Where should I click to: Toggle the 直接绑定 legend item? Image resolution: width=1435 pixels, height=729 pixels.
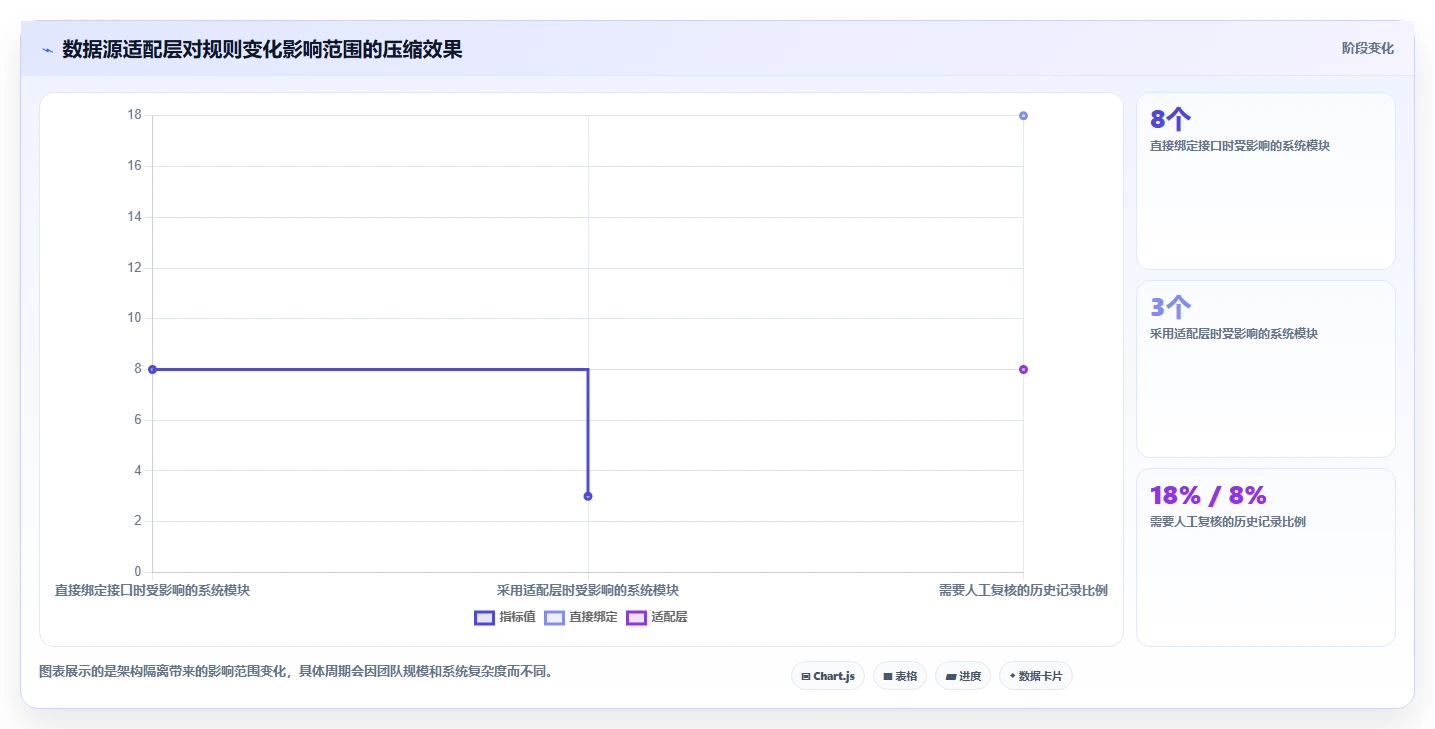pos(581,617)
